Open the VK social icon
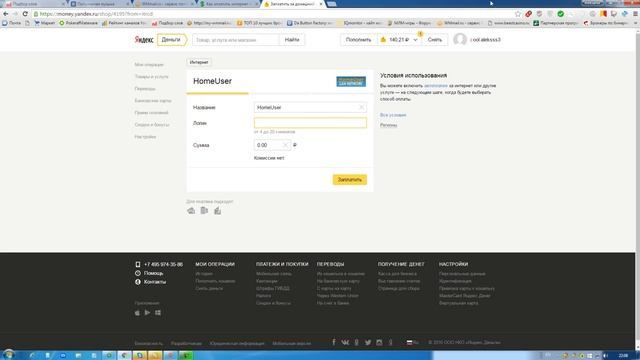 point(345,342)
